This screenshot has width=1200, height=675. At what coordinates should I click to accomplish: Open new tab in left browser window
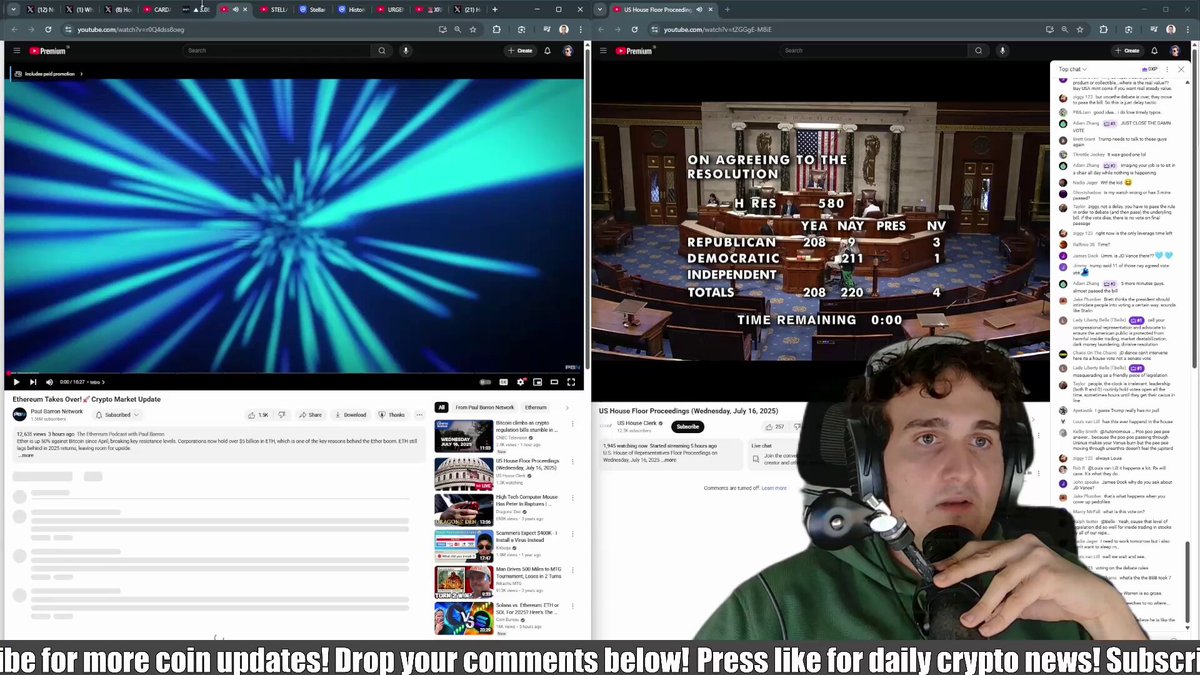coord(495,9)
